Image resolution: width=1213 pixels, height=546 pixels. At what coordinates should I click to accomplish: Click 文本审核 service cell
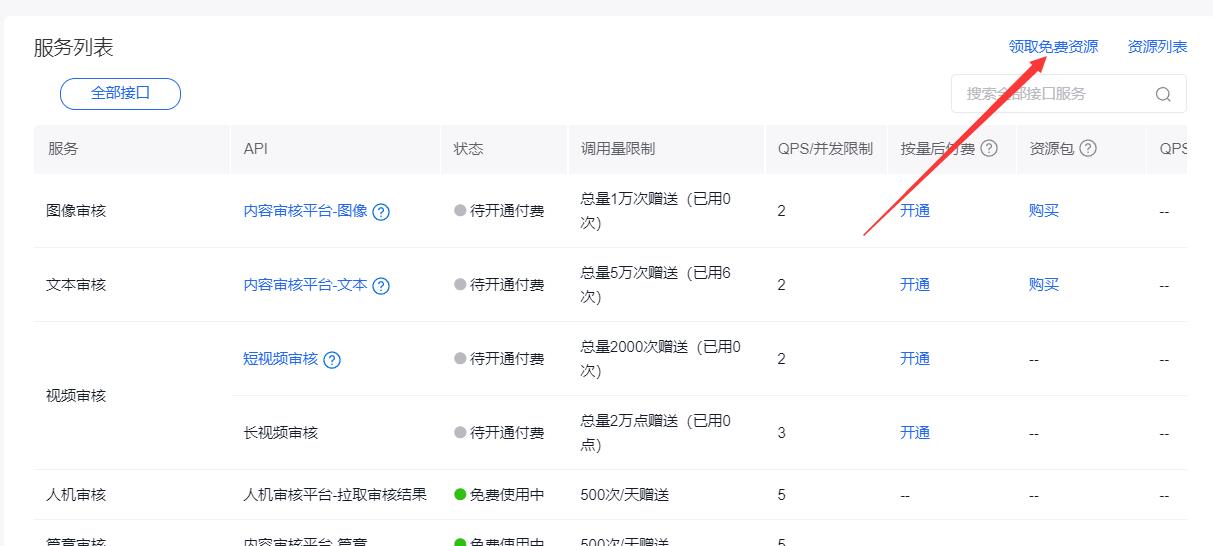pos(76,285)
